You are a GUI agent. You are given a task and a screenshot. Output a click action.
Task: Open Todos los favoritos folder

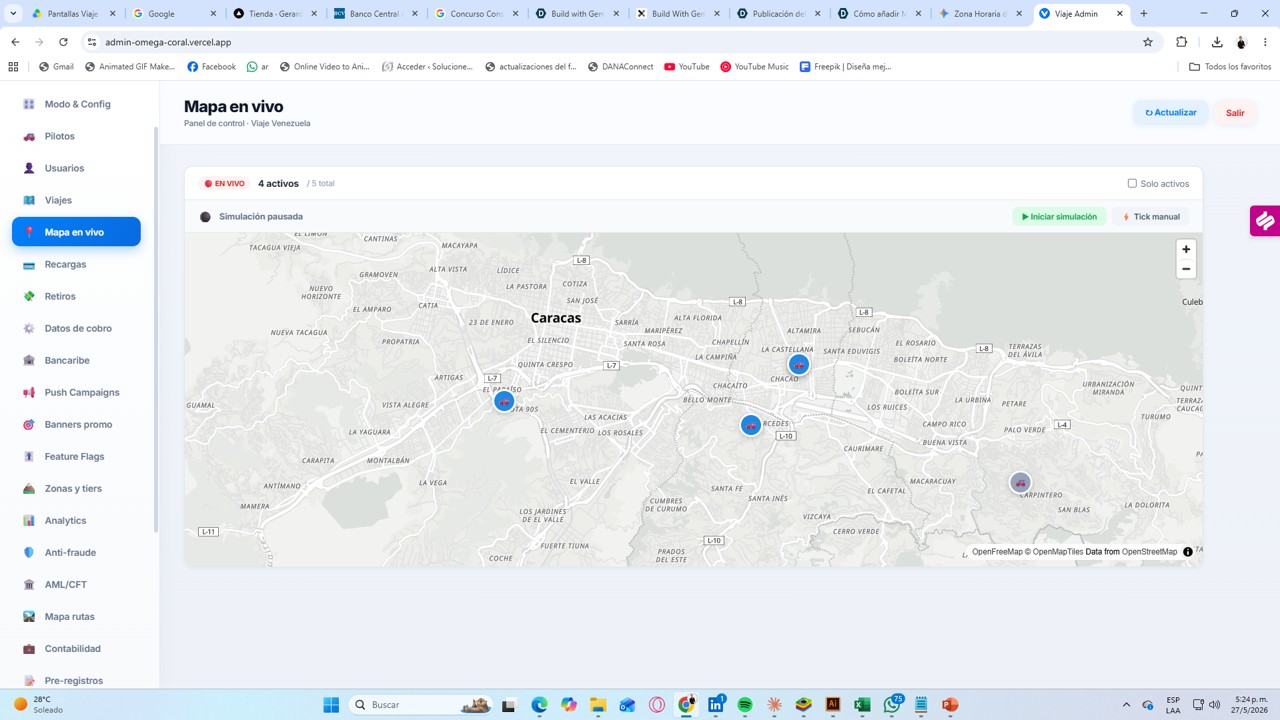pyautogui.click(x=1230, y=66)
